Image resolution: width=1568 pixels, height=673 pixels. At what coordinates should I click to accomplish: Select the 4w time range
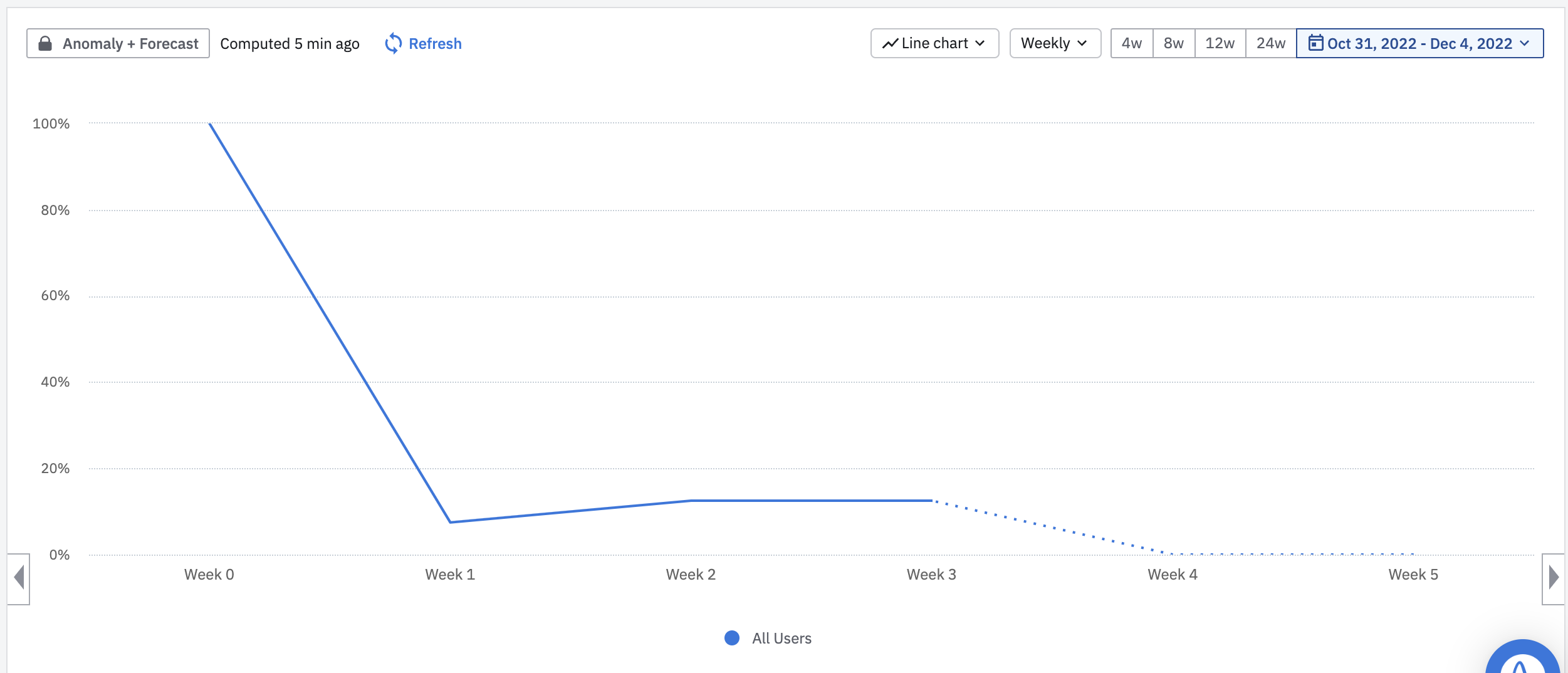(x=1131, y=43)
